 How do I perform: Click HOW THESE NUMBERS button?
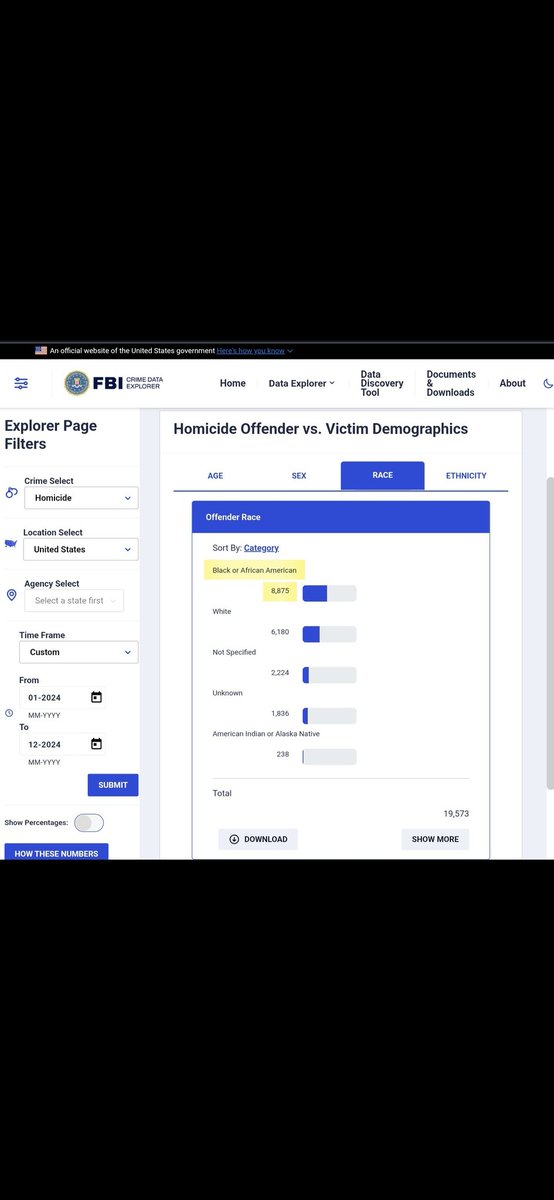point(56,853)
